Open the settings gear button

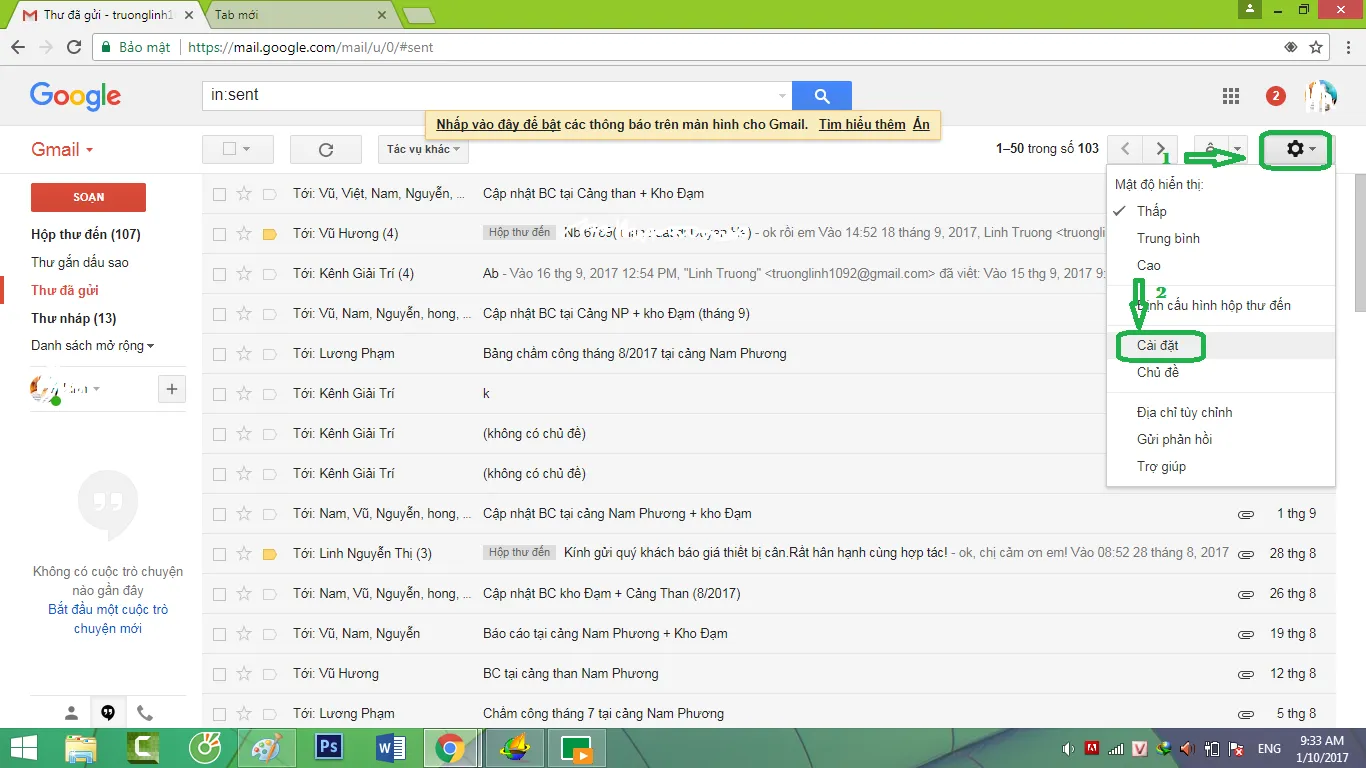[x=1297, y=149]
